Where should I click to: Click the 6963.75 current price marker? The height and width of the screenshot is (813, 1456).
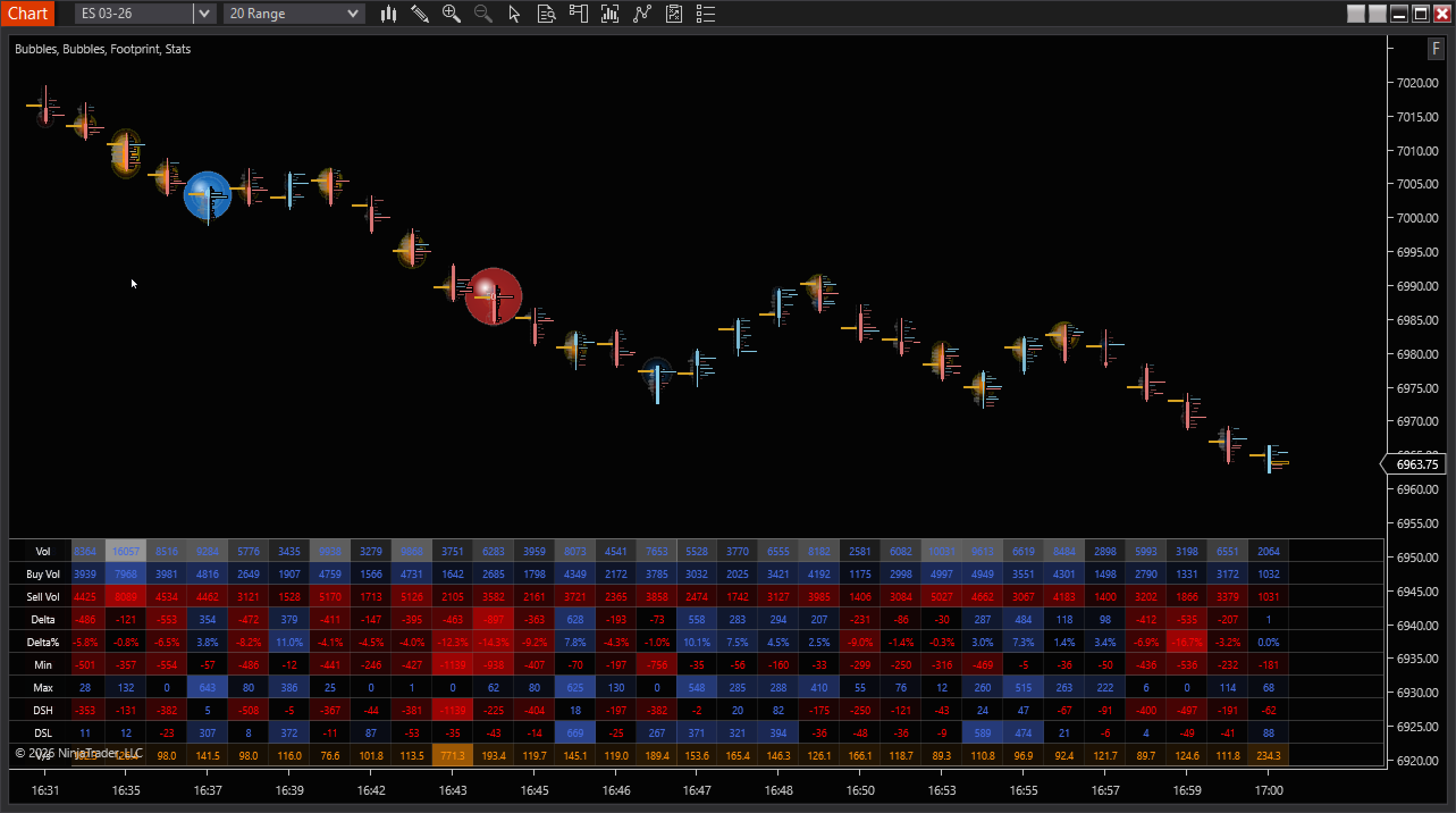tap(1417, 464)
